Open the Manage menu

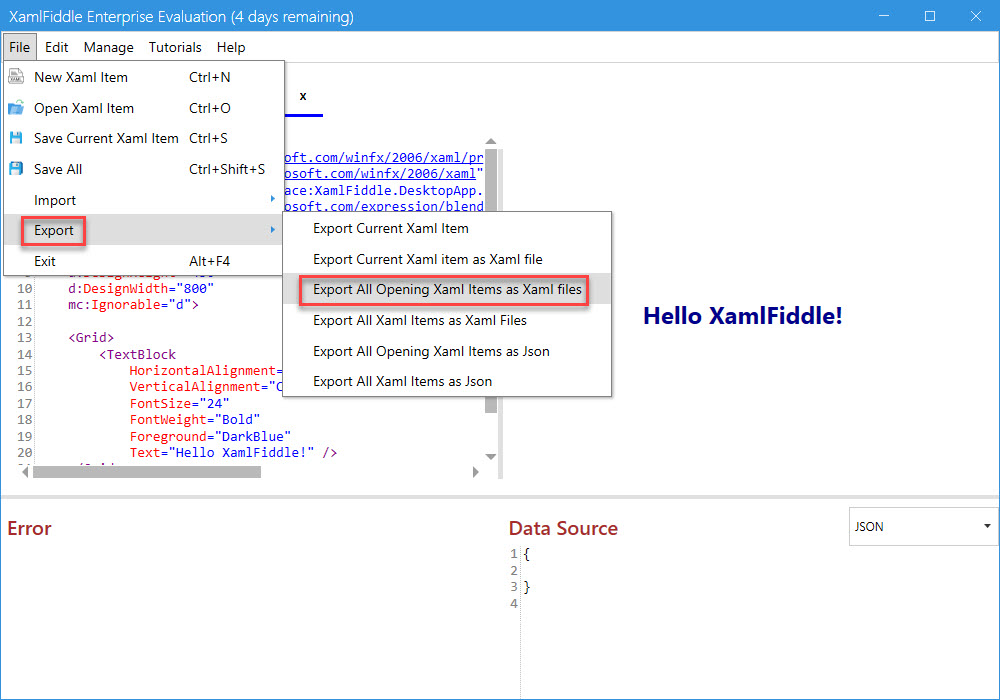[108, 47]
